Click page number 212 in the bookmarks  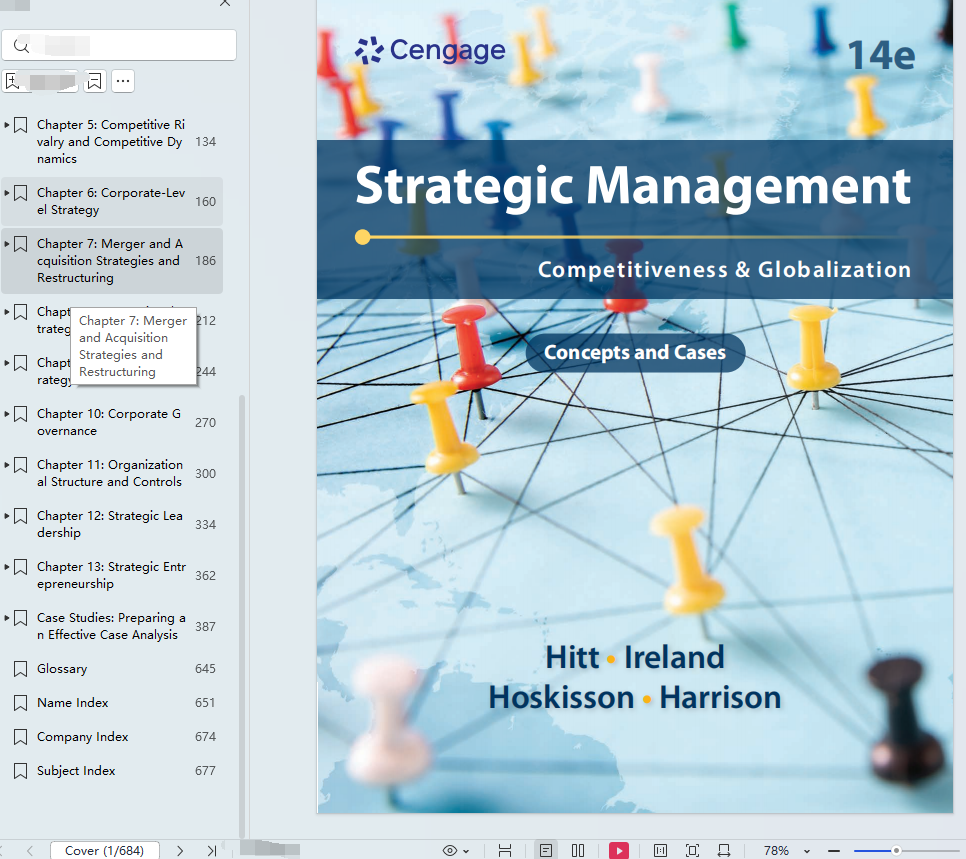point(206,320)
